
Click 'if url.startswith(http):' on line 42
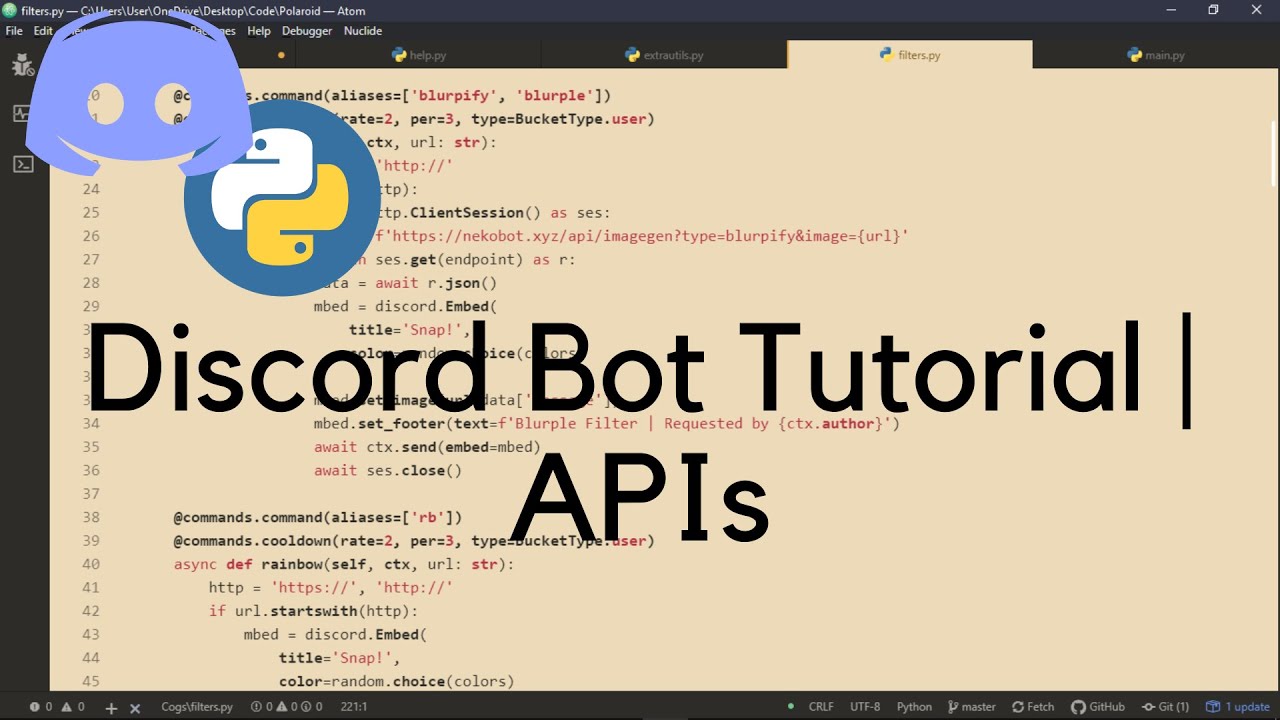tap(314, 611)
